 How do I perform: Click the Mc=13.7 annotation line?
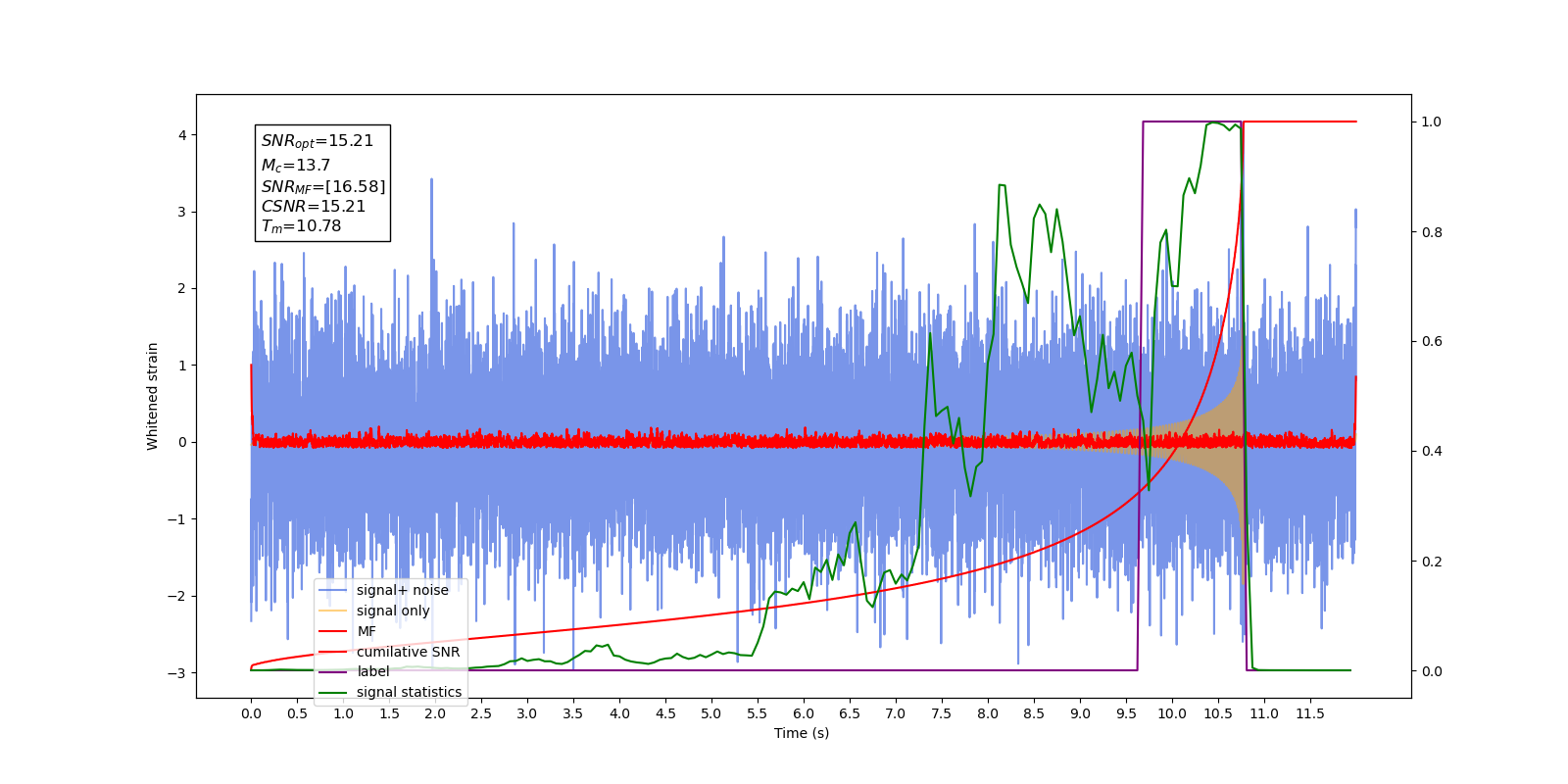(296, 166)
